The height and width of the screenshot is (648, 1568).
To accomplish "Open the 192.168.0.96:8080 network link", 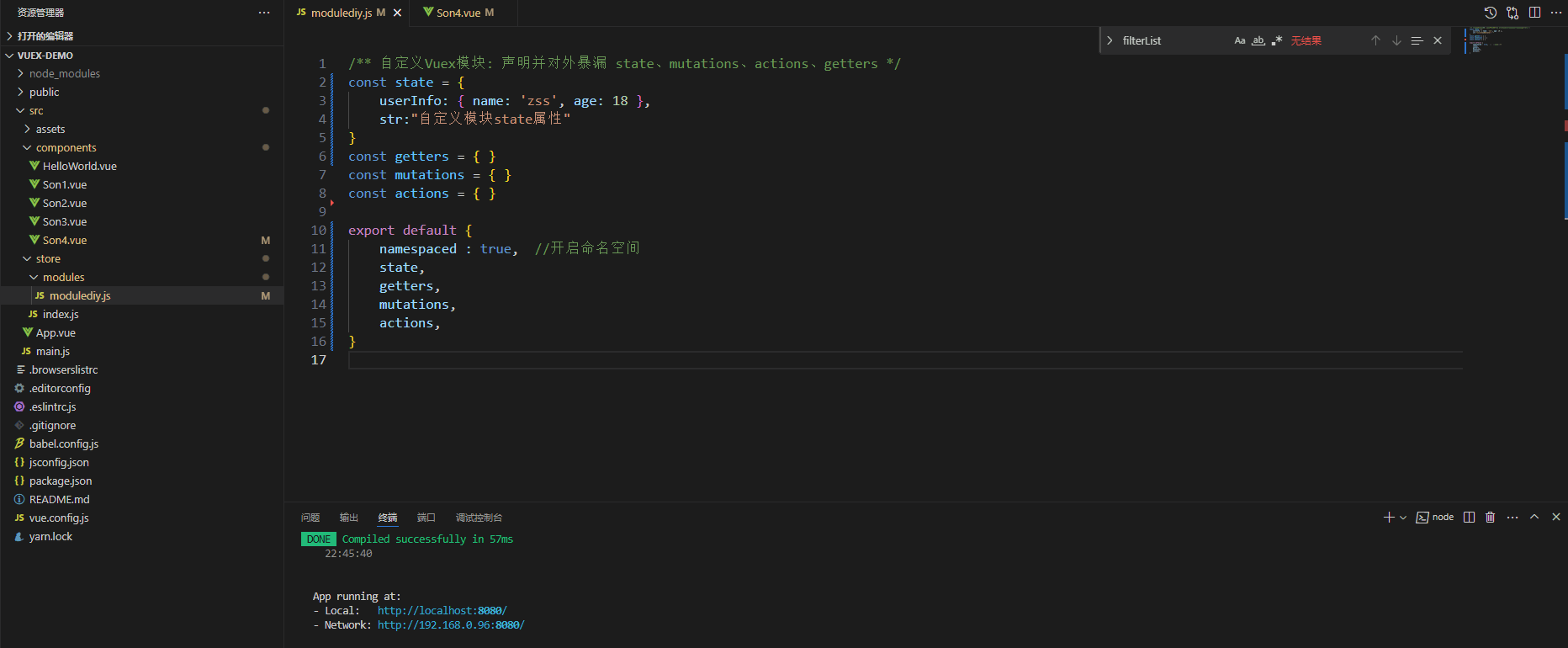I will pyautogui.click(x=451, y=625).
